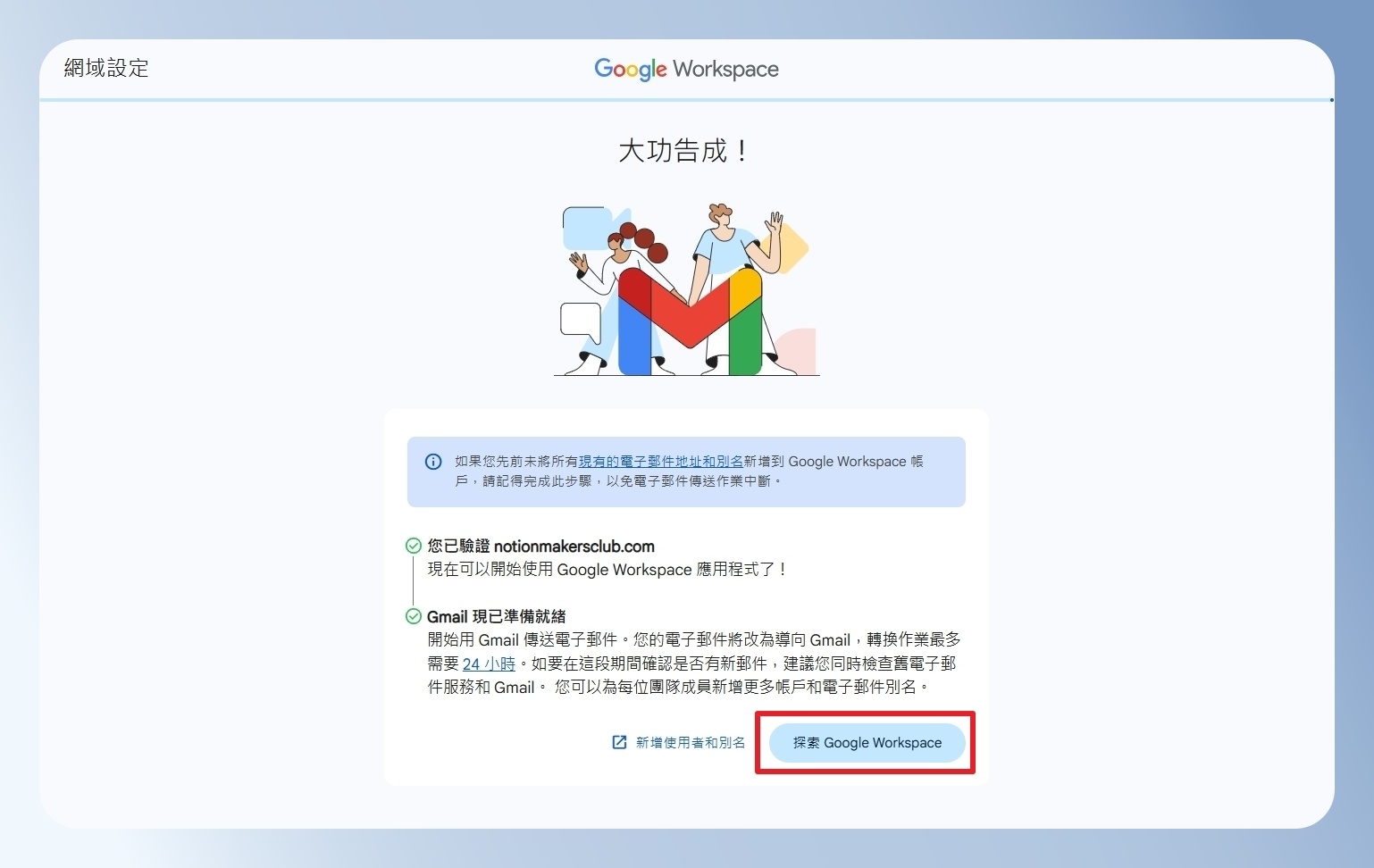Click the green checkmark beside 您已驗證 notionmakersclub.com
Viewport: 1374px width, 868px height.
tap(414, 546)
